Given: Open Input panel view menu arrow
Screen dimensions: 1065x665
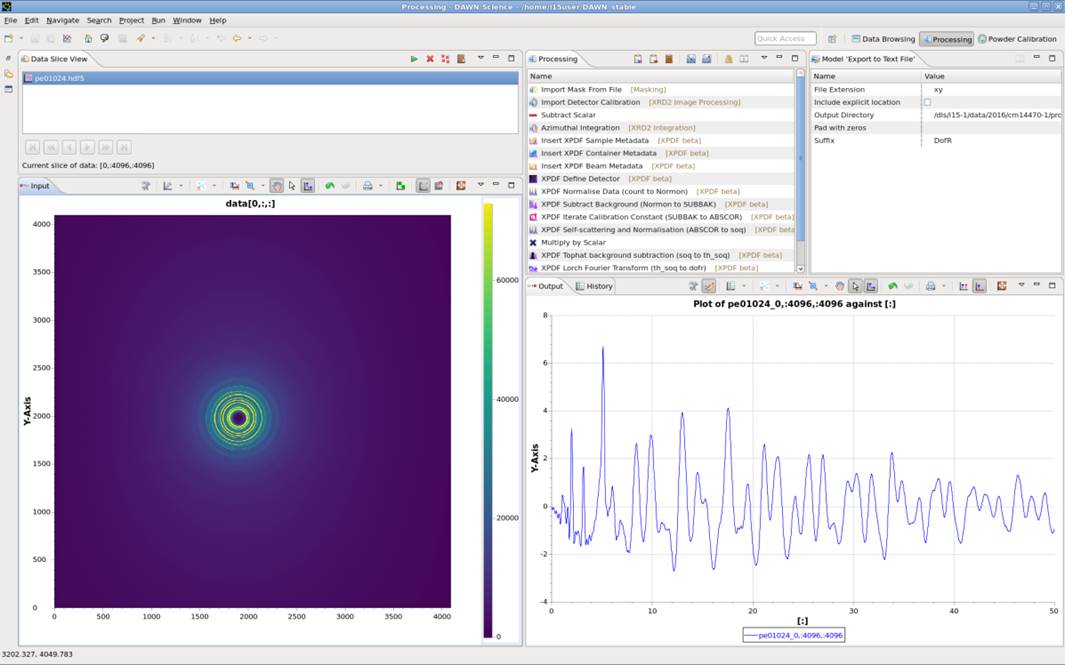Looking at the screenshot, I should [480, 184].
